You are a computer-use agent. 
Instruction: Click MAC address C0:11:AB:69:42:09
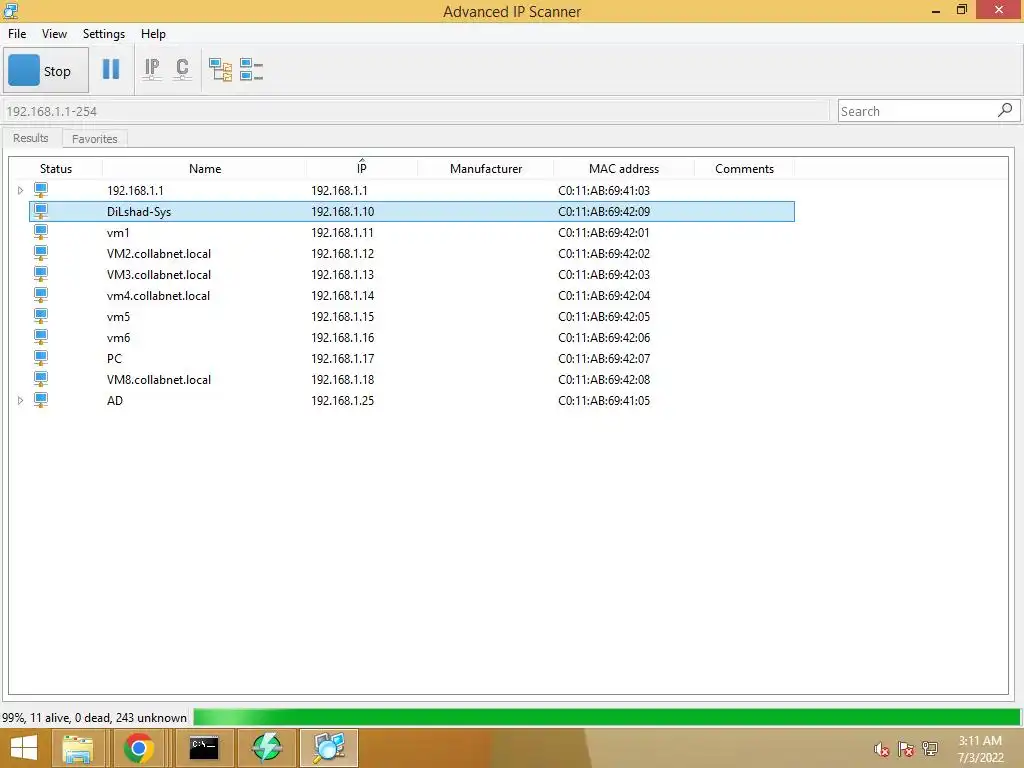[604, 212]
